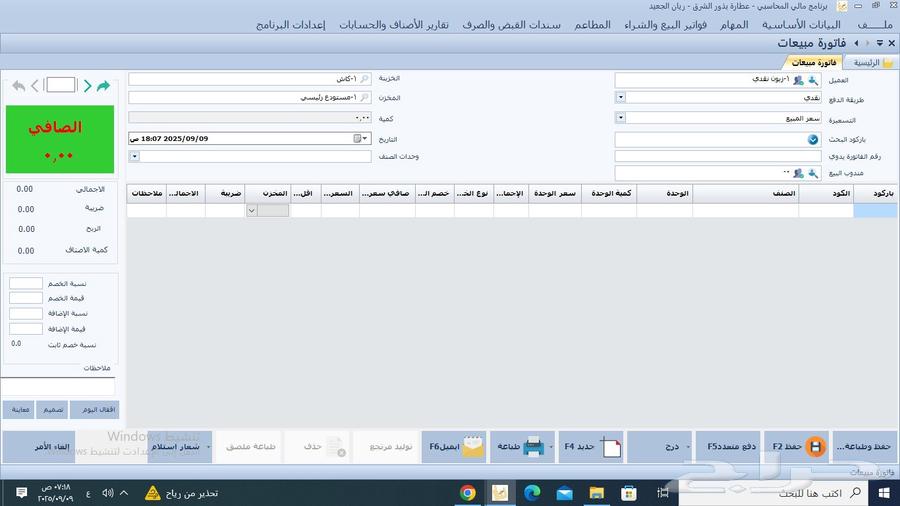Open the التاريخ date picker dropdown arrow
Image resolution: width=900 pixels, height=506 pixels.
coord(365,138)
